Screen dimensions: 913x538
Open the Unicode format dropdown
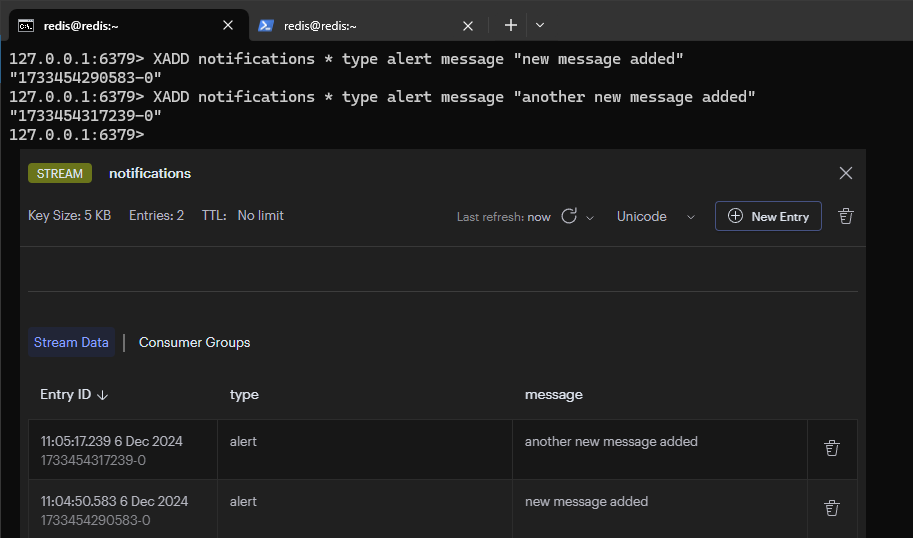(655, 216)
